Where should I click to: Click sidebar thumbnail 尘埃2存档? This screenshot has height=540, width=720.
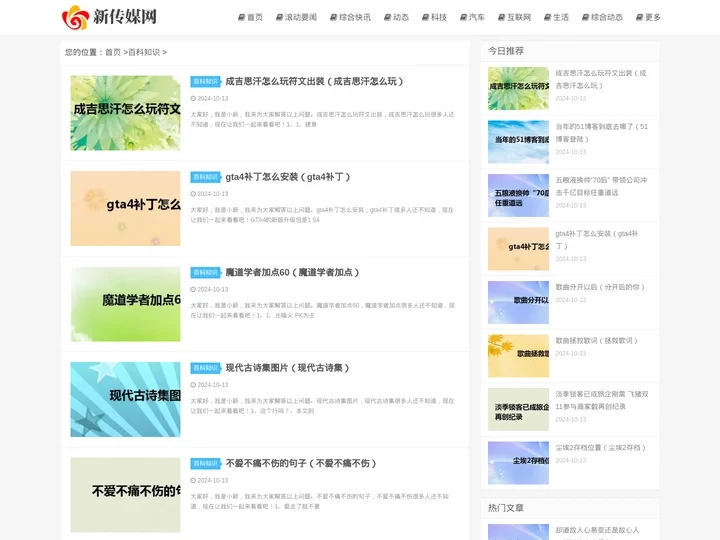(x=518, y=463)
